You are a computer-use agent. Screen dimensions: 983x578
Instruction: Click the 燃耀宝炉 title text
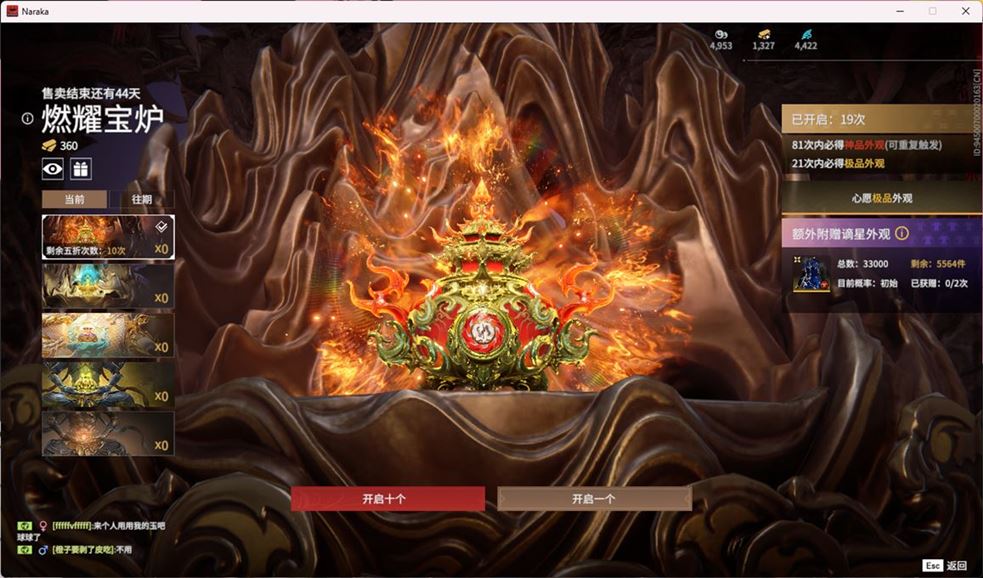(103, 118)
